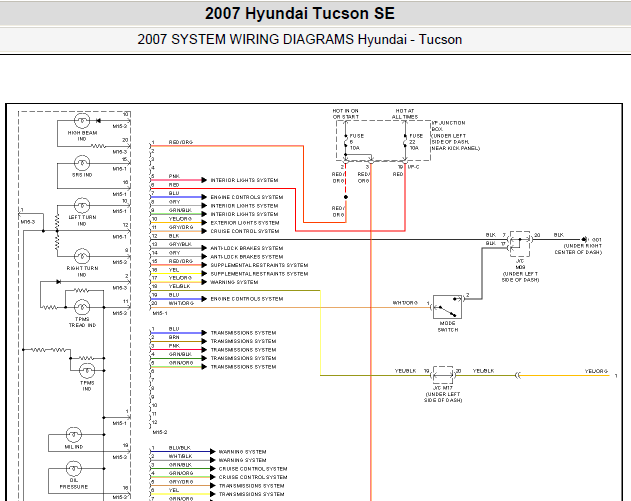The image size is (631, 501).
Task: Click ENGINE CONTROLS SYSTEM beside pin 7 BLU wire
Action: [247, 197]
